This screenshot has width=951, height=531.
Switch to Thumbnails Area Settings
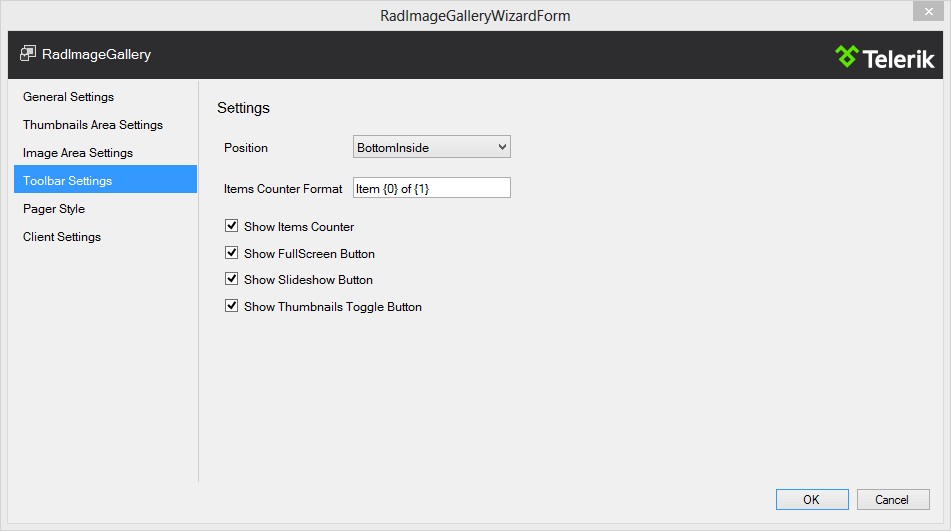93,125
